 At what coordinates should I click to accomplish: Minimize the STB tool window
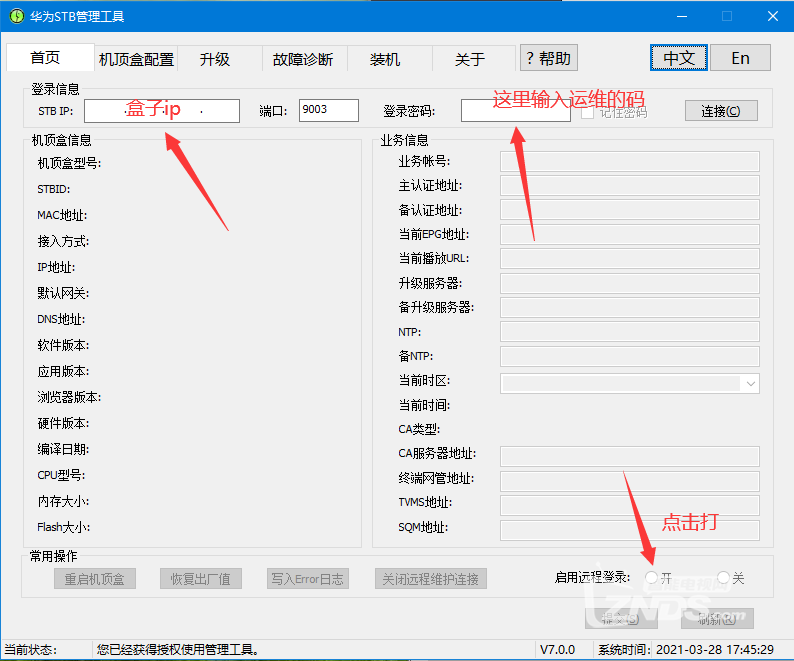[682, 16]
